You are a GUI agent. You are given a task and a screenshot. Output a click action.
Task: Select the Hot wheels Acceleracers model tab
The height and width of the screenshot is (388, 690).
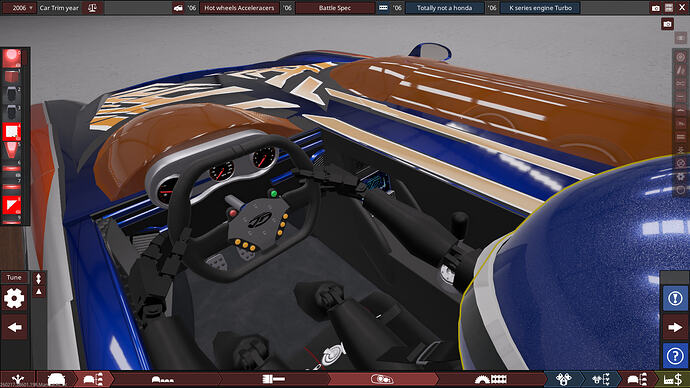pos(239,8)
